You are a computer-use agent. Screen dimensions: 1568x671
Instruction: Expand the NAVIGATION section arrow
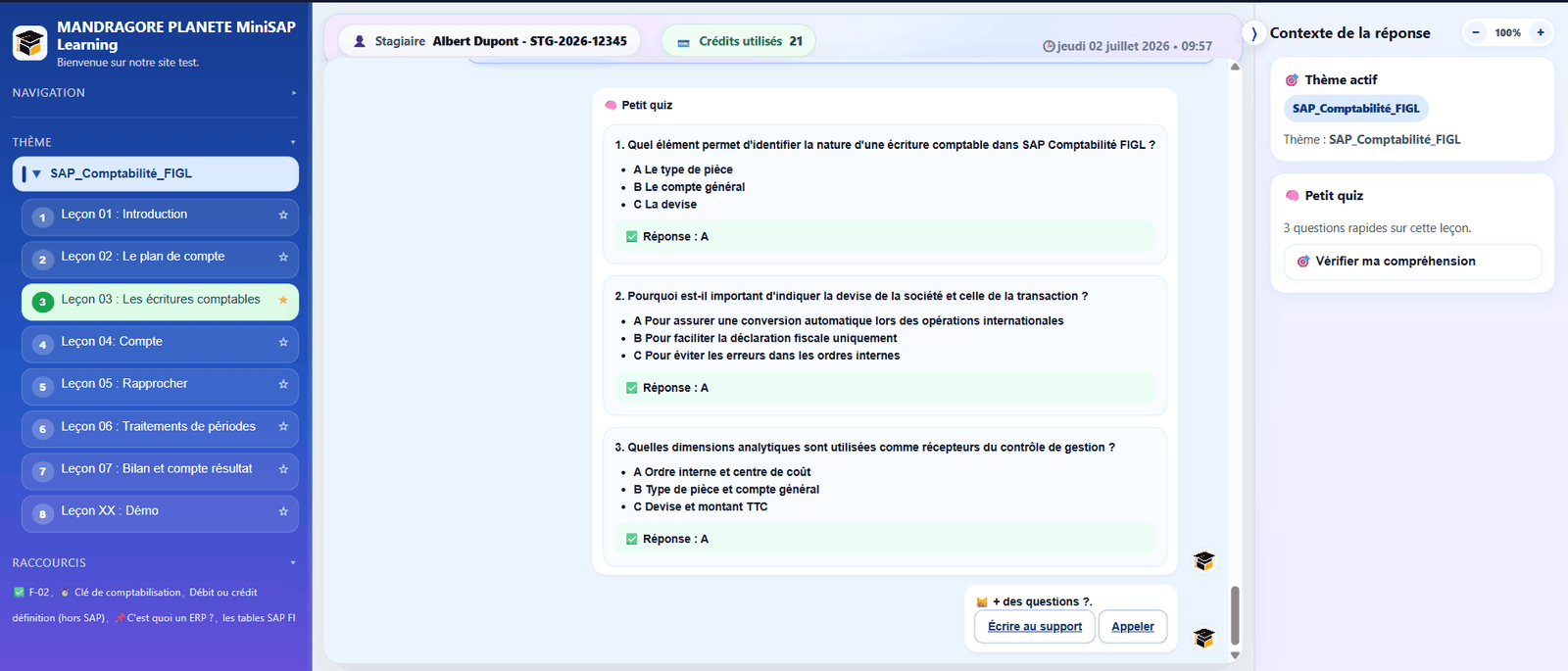(x=294, y=93)
